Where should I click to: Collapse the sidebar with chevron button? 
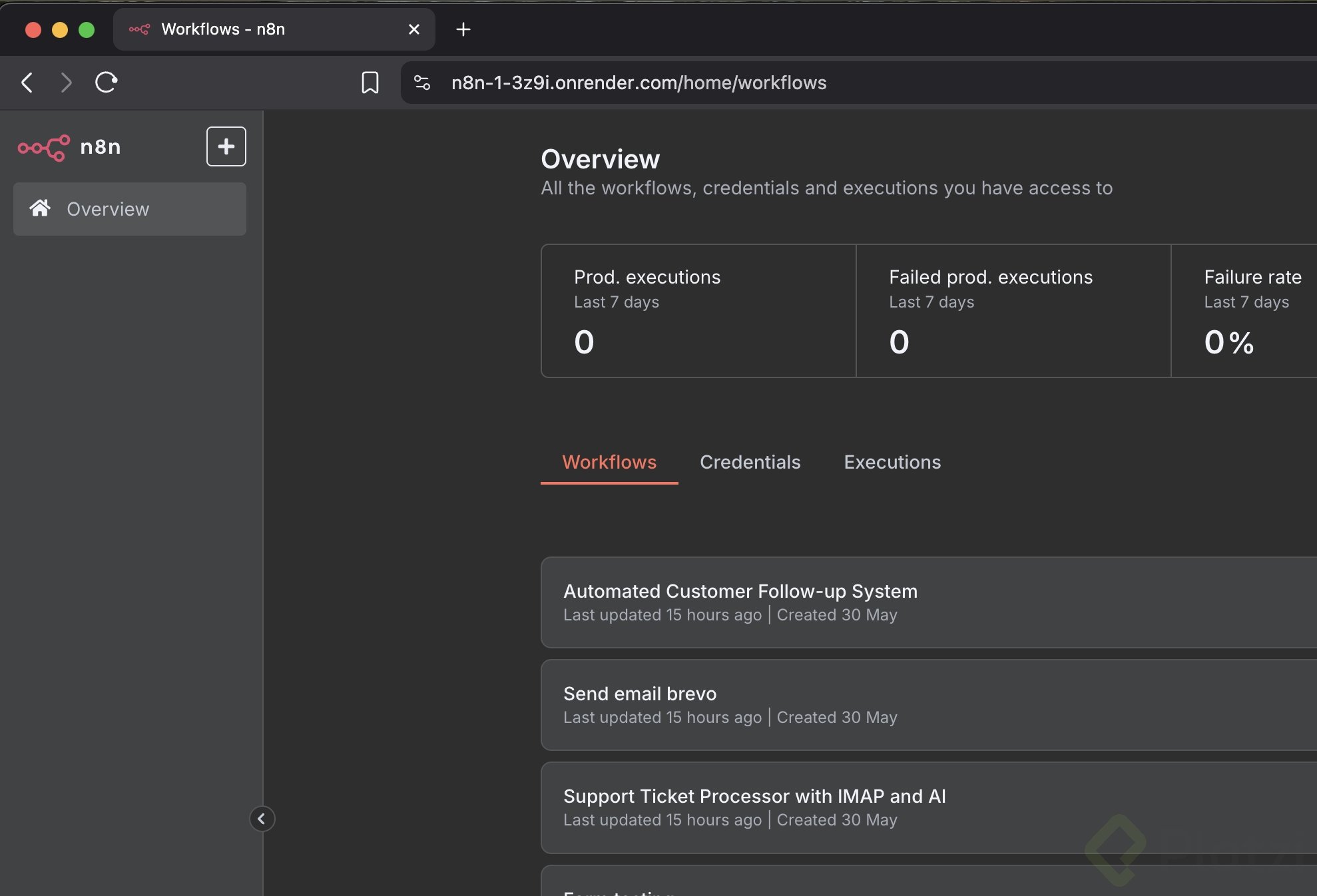(x=262, y=819)
